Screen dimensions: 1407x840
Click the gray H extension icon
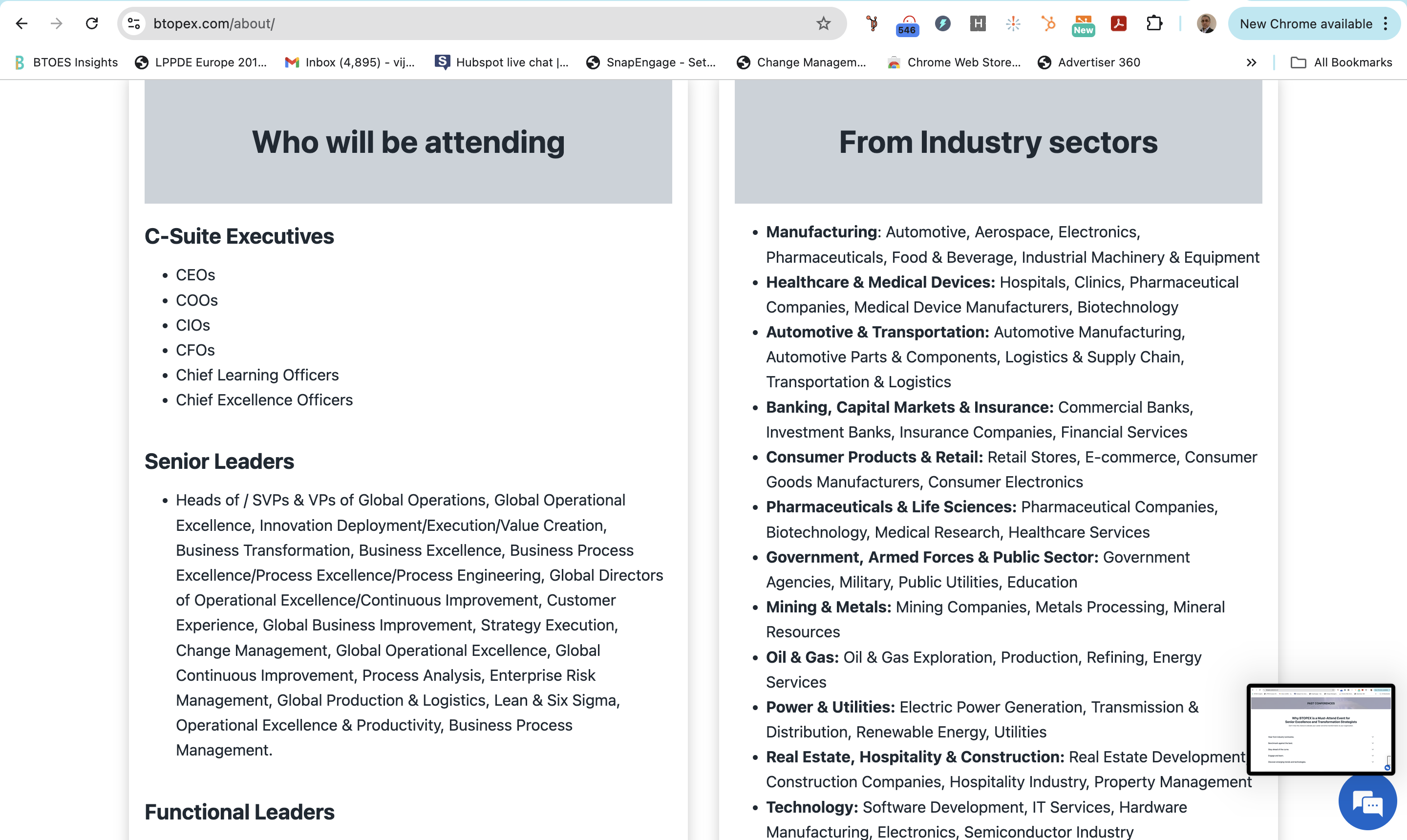pos(978,24)
